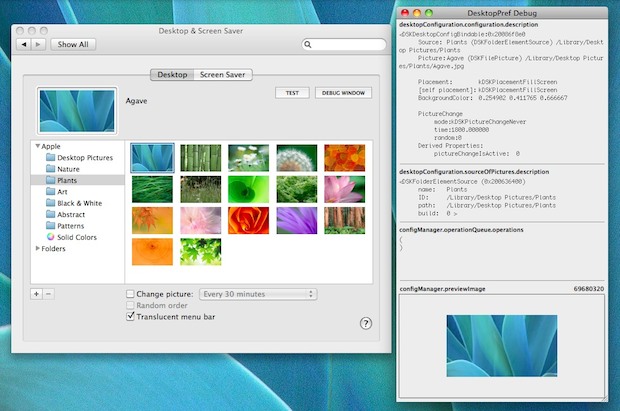The height and width of the screenshot is (411, 620).
Task: Choose the dry meadow grass wallpaper thumbnail
Action: click(200, 189)
